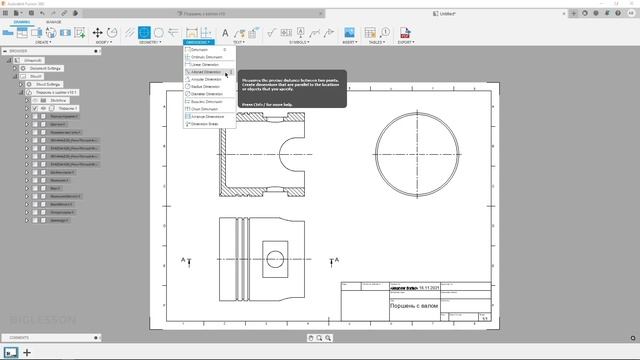Click the Edge Extension geometry icon
640x360 pixels.
(173, 33)
